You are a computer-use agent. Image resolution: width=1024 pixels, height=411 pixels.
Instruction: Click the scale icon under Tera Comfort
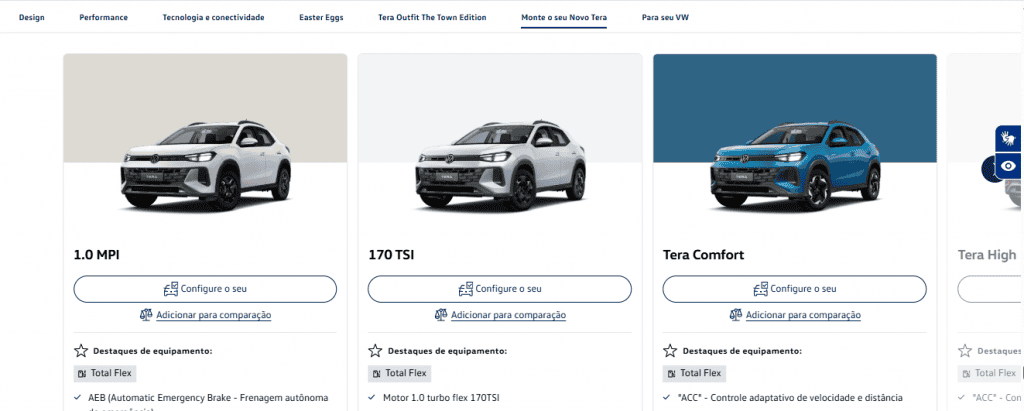click(737, 315)
